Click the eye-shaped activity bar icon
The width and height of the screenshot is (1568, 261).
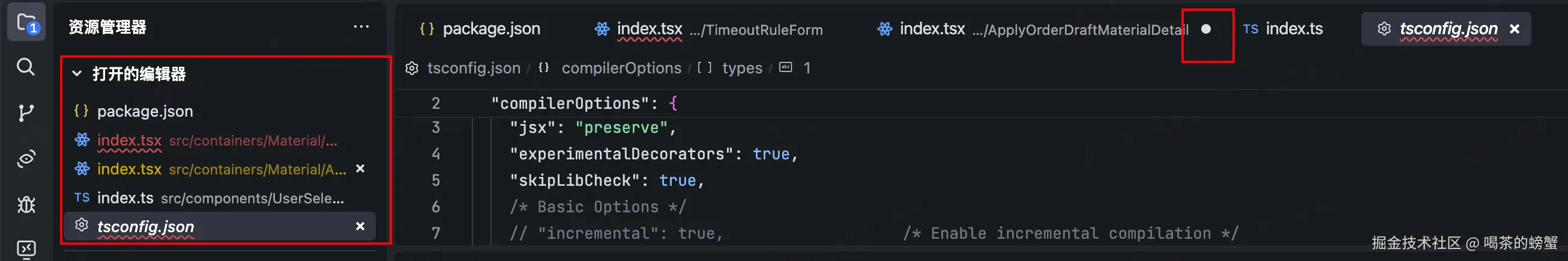click(x=26, y=159)
